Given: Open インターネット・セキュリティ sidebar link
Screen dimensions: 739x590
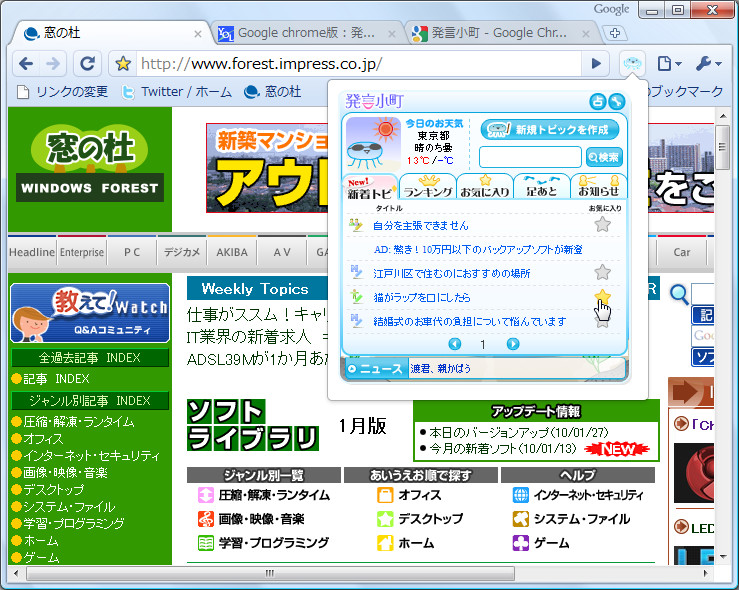Looking at the screenshot, I should pyautogui.click(x=91, y=455).
